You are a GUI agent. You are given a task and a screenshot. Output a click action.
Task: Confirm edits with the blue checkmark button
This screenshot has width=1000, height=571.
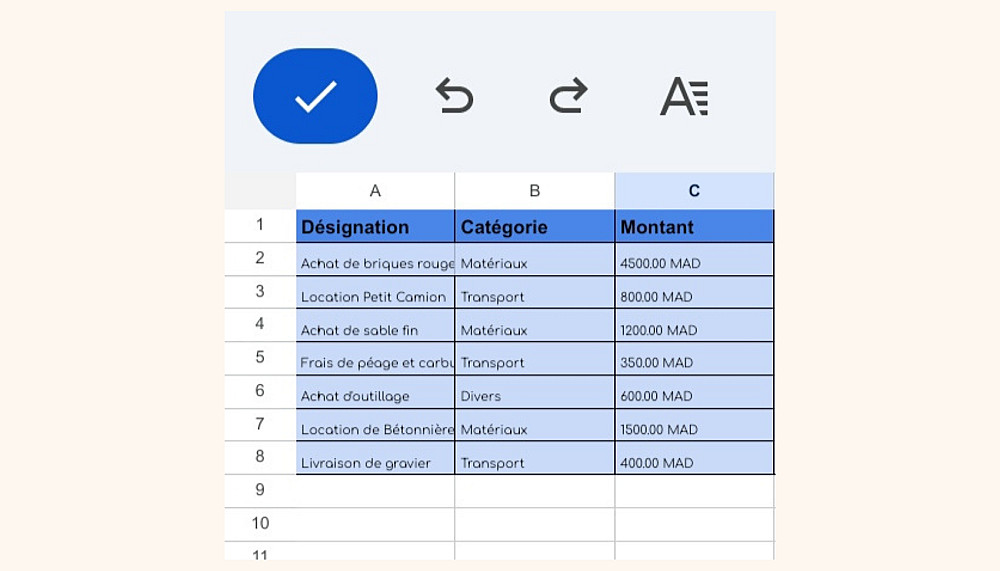tap(315, 96)
